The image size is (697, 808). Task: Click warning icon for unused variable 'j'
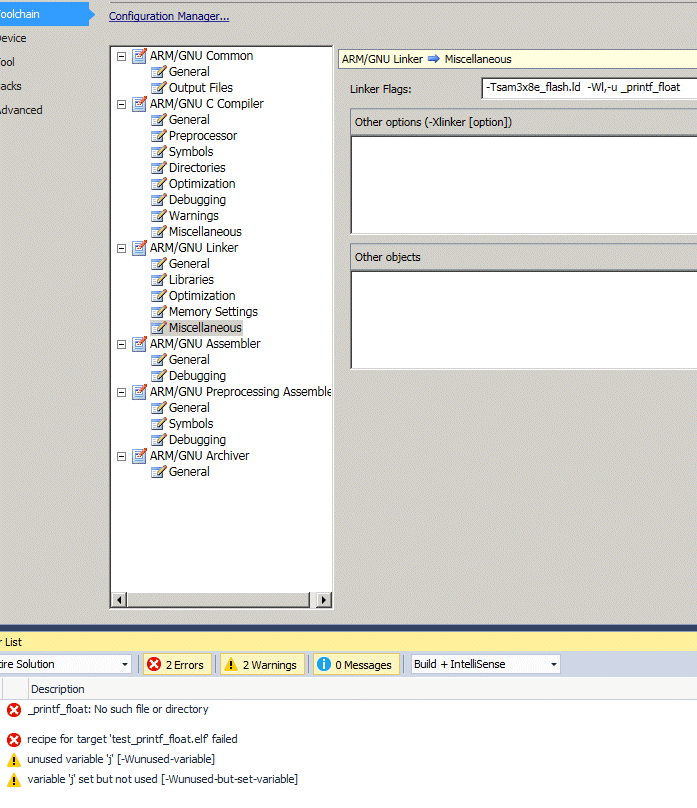(x=14, y=760)
